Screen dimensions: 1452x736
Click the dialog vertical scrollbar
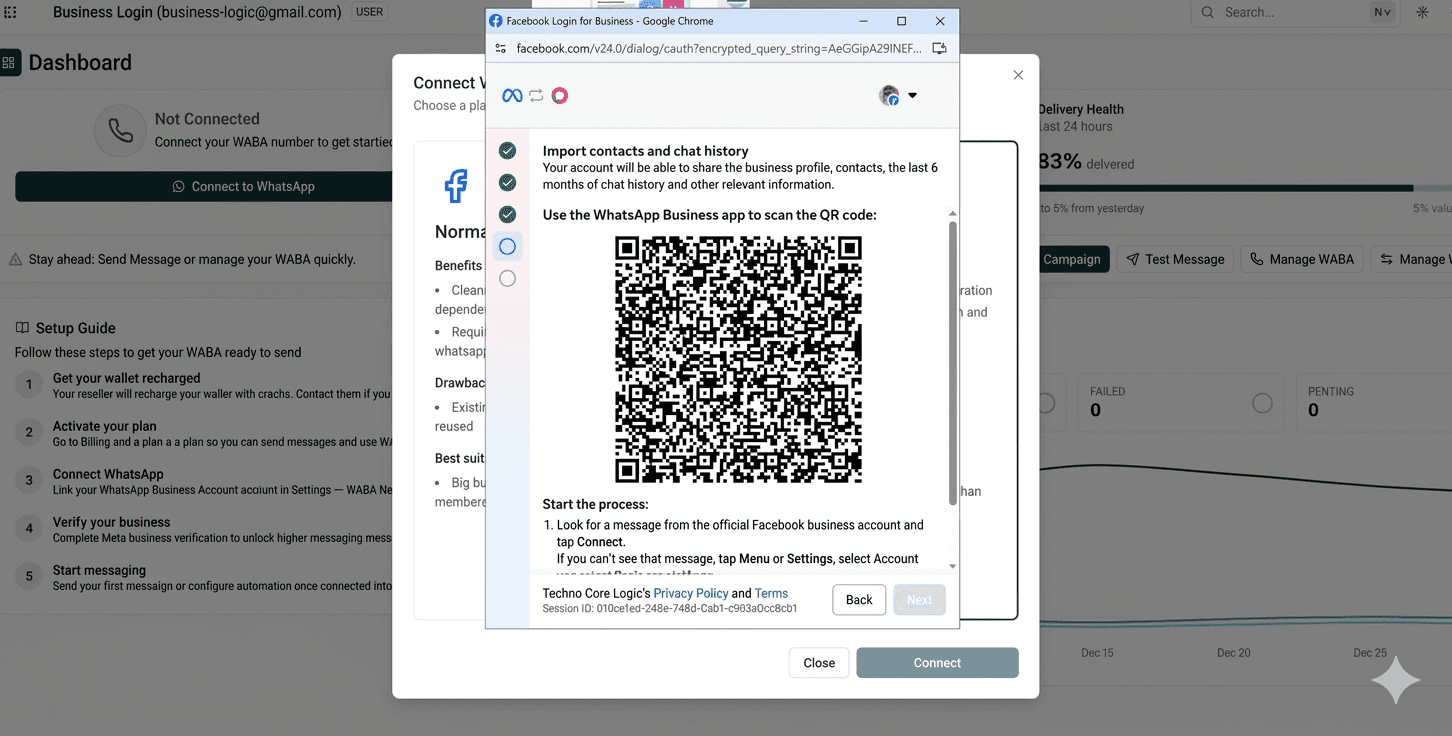953,362
